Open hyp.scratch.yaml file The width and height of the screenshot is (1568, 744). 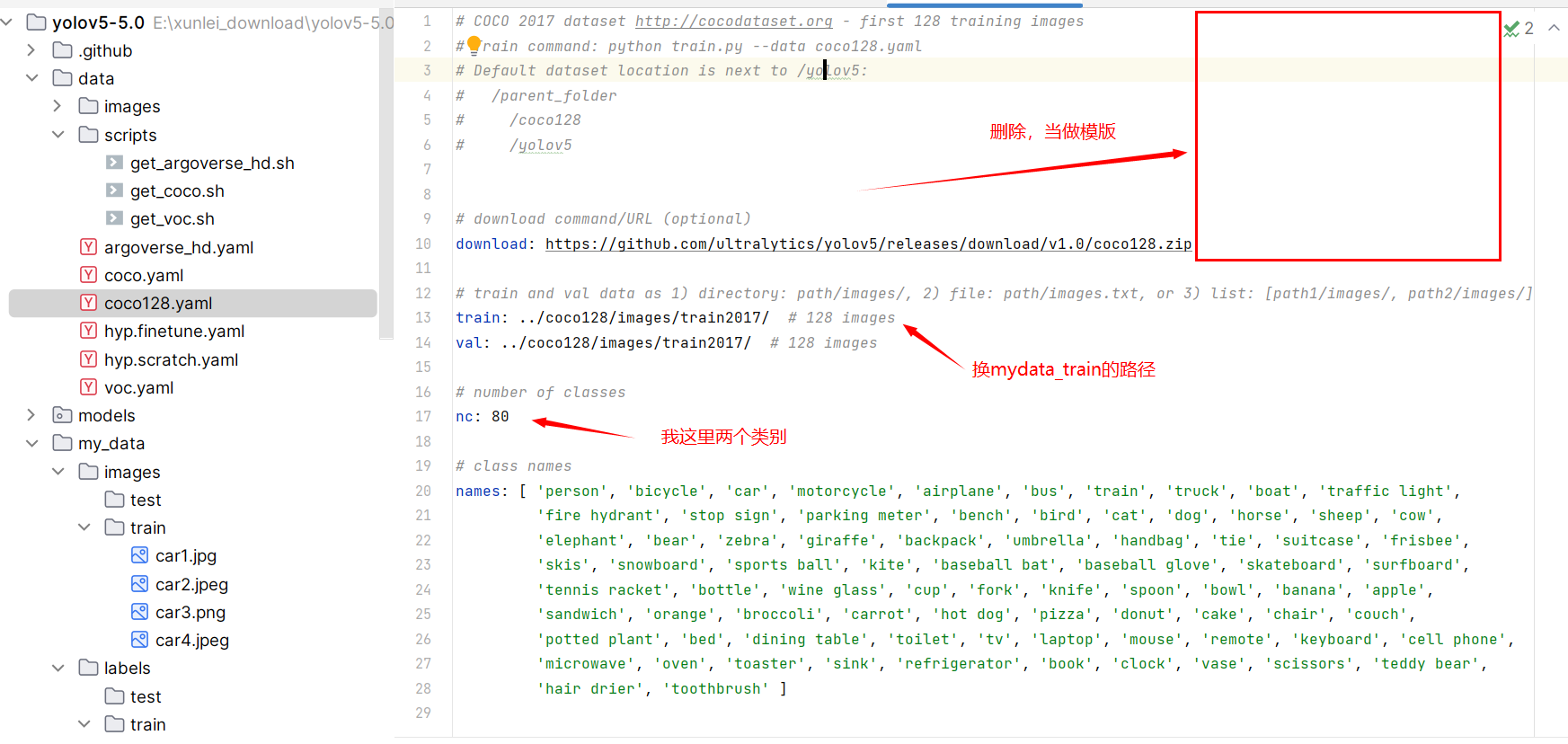point(171,359)
